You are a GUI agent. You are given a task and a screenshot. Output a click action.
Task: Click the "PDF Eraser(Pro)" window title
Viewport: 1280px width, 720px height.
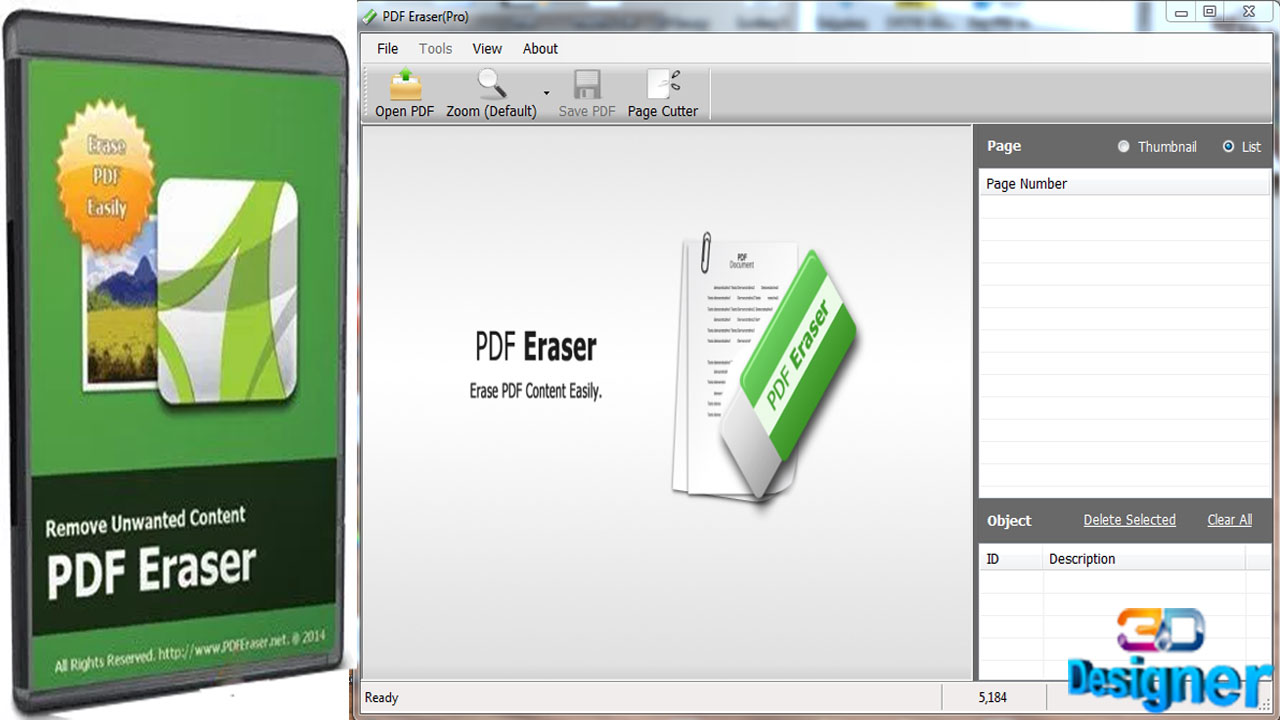coord(426,16)
